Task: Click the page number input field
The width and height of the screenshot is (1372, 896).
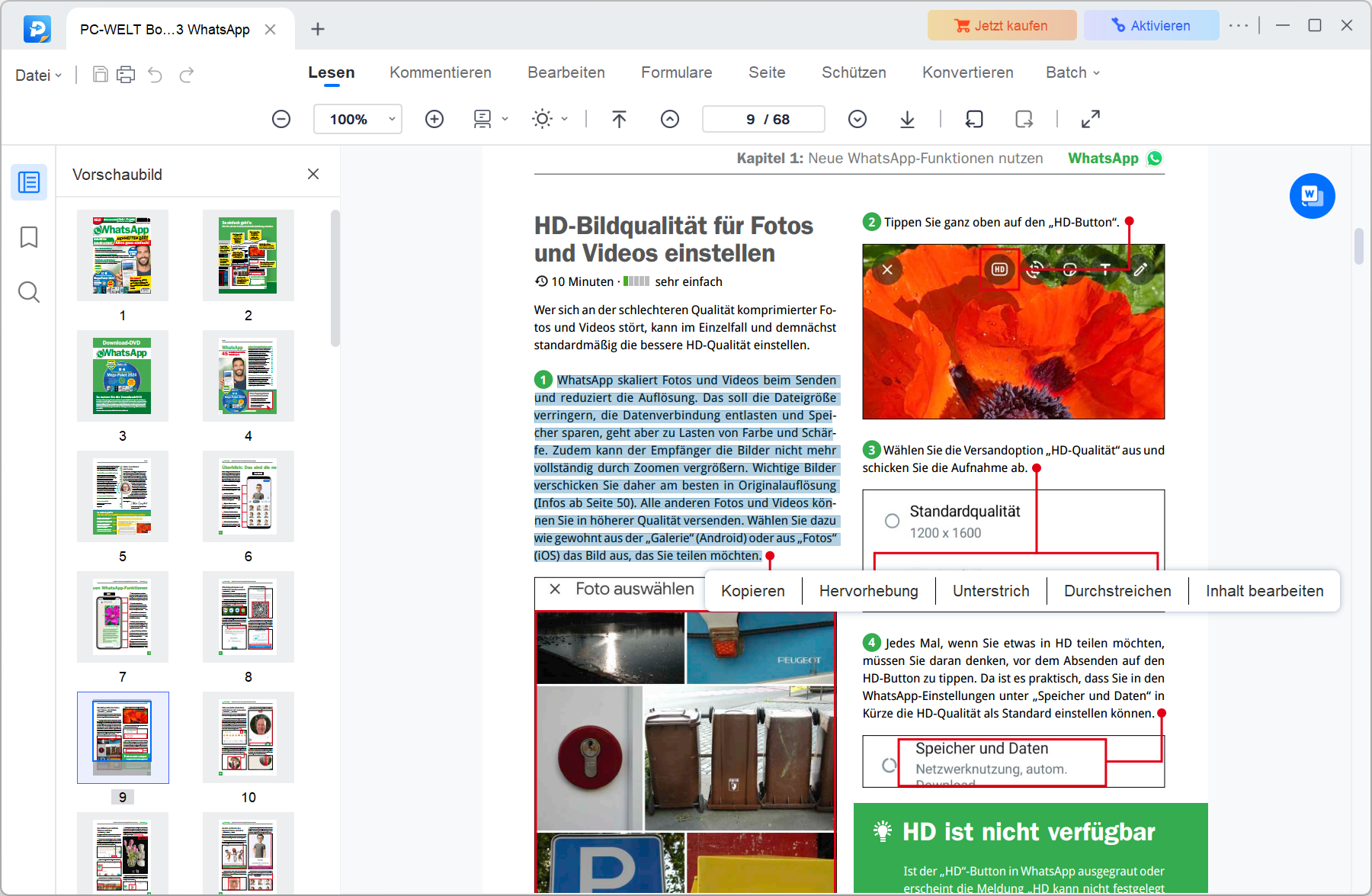Action: (x=763, y=119)
